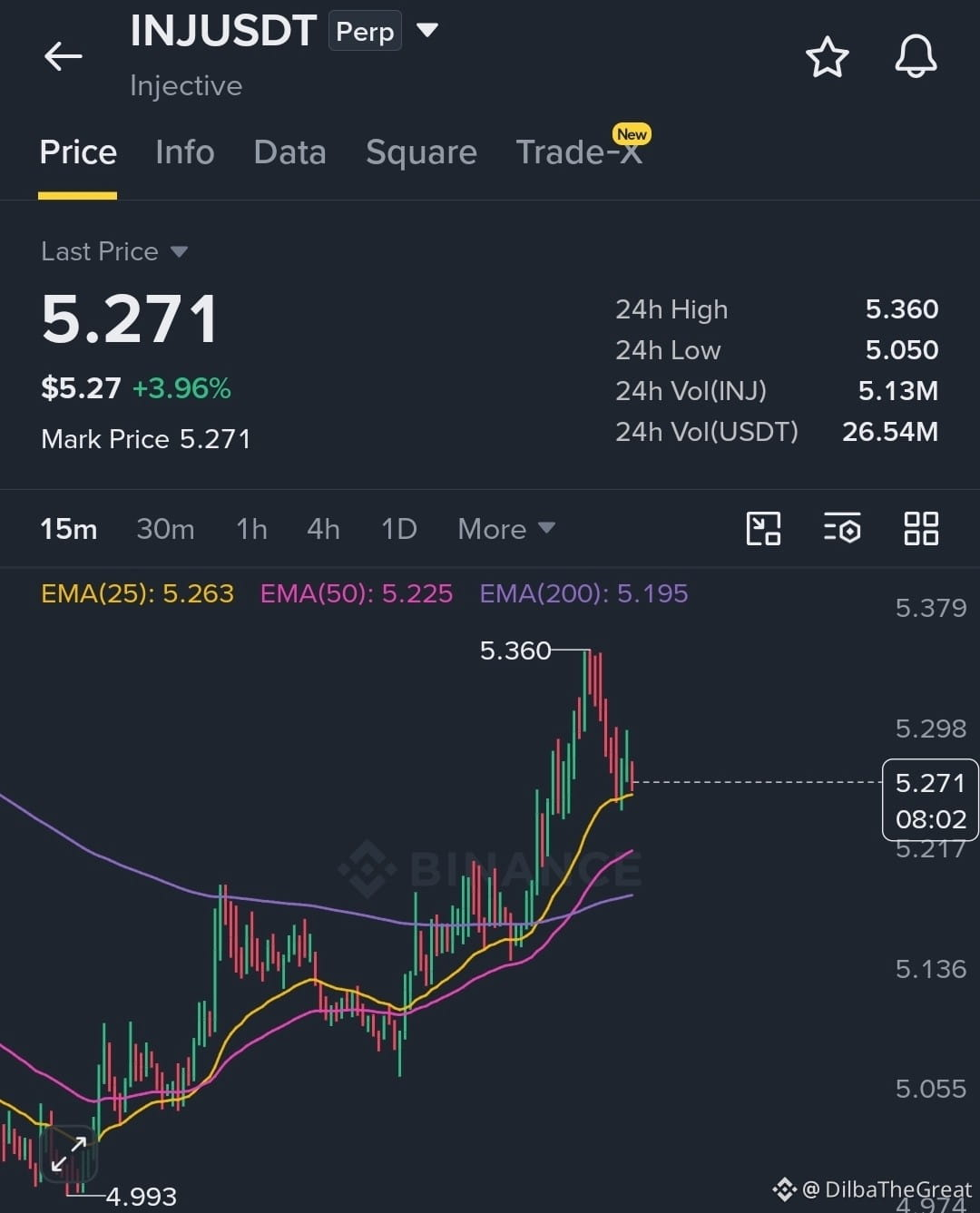Open the Trade-X tab
The width and height of the screenshot is (980, 1213).
(x=579, y=152)
